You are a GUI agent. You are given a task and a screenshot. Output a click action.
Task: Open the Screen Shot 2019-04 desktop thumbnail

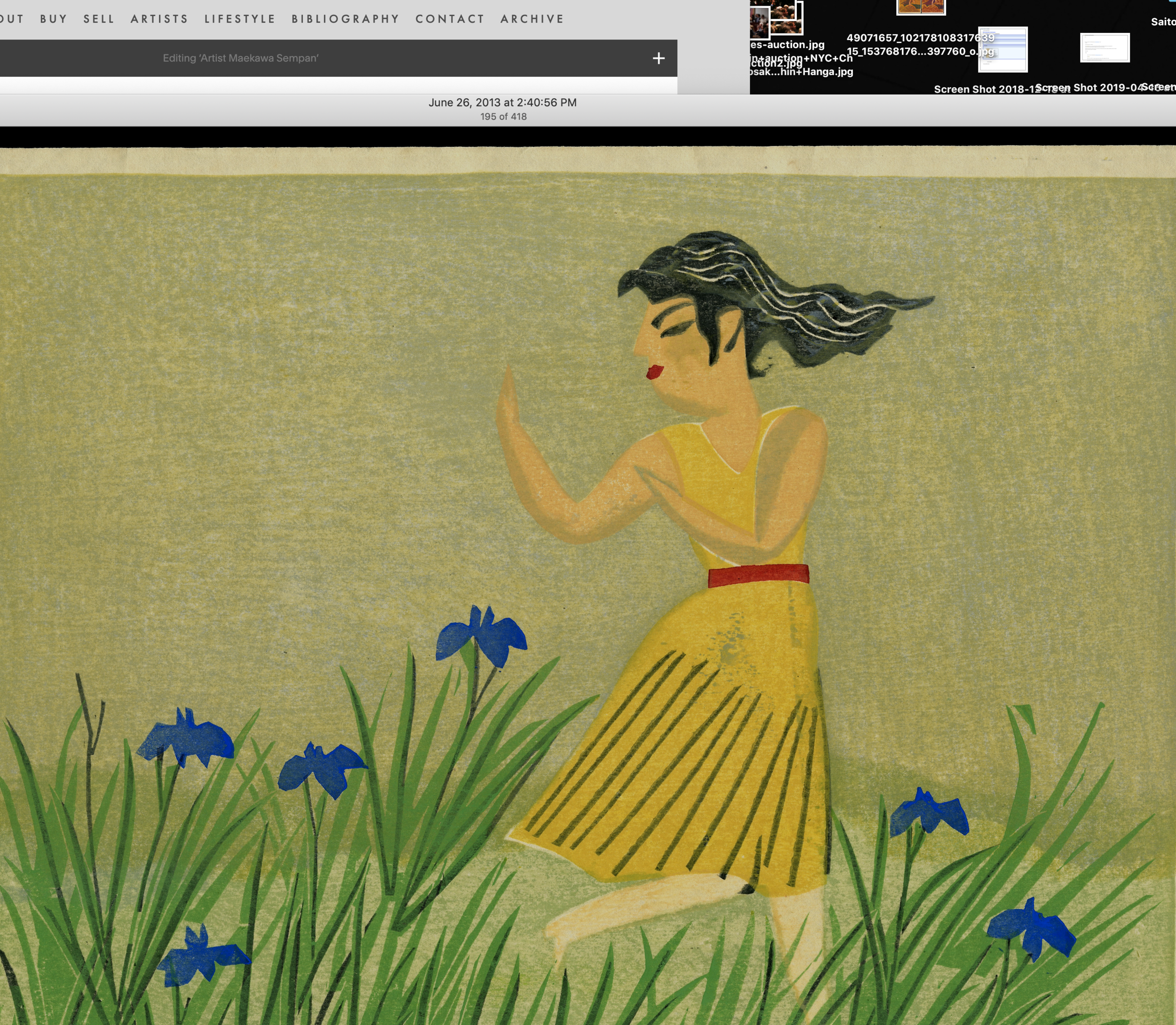[1104, 48]
